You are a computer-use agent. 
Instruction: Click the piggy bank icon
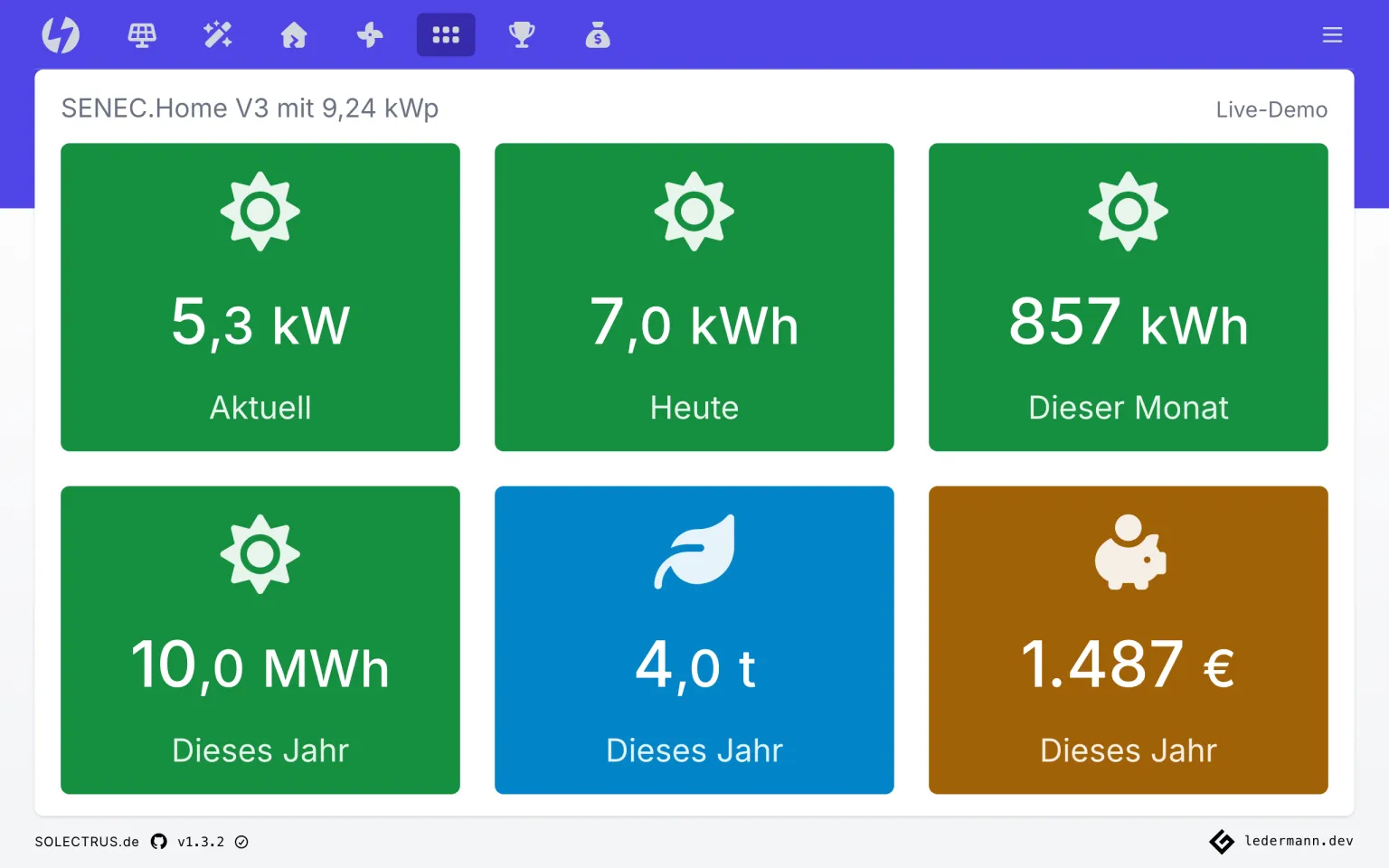pyautogui.click(x=1130, y=552)
